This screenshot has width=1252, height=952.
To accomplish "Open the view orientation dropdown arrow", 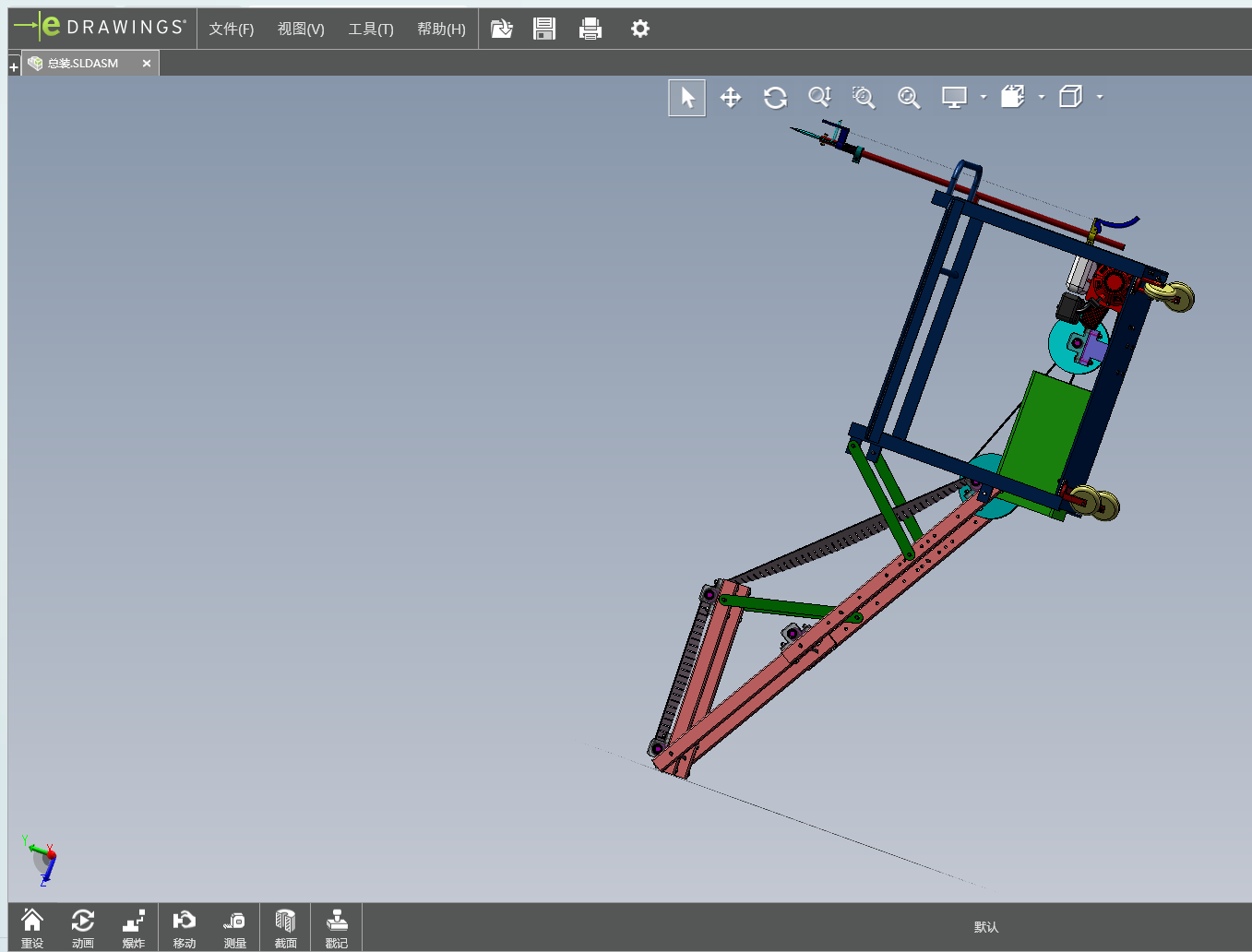I will click(x=1100, y=97).
